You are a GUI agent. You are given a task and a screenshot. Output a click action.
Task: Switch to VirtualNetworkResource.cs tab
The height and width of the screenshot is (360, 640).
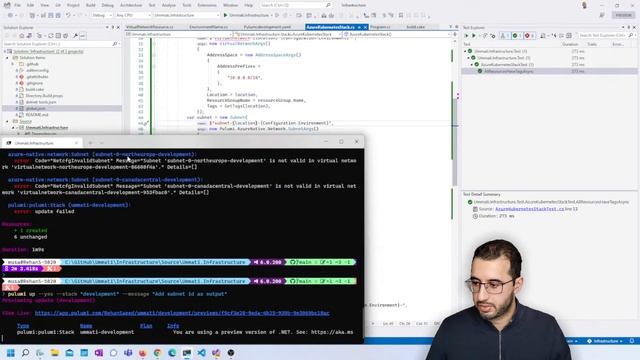tap(150, 27)
